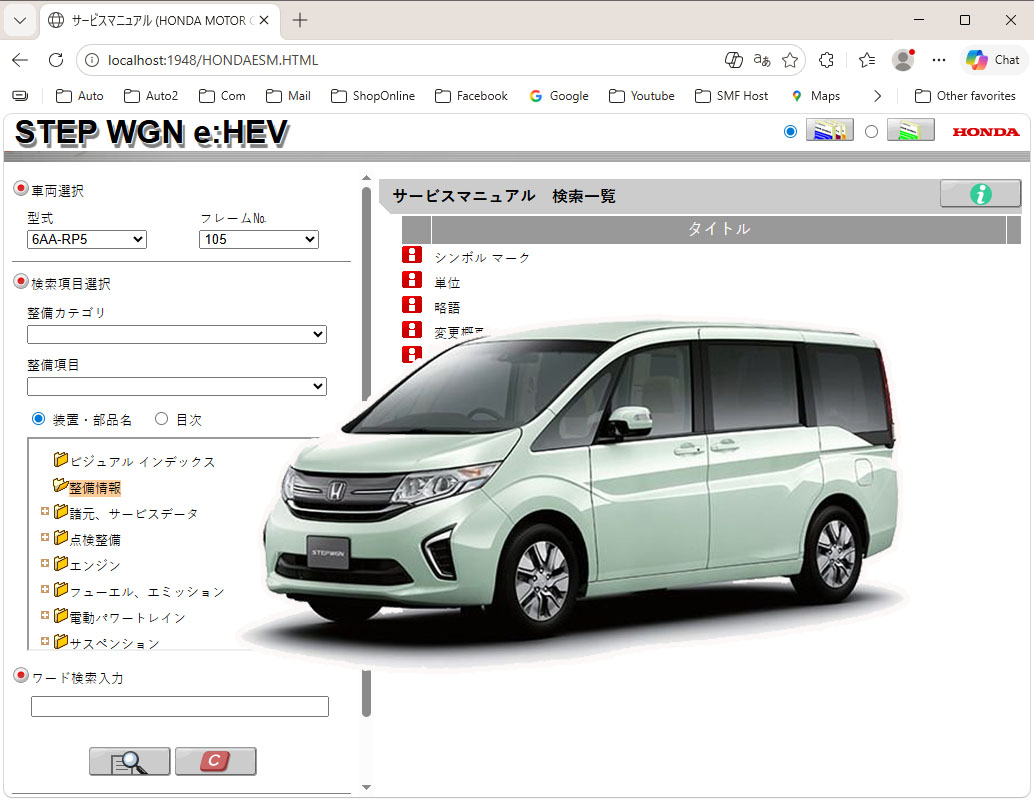Open the 整備カテゴリ dropdown
Viewport: 1034px width, 801px height.
pos(177,334)
